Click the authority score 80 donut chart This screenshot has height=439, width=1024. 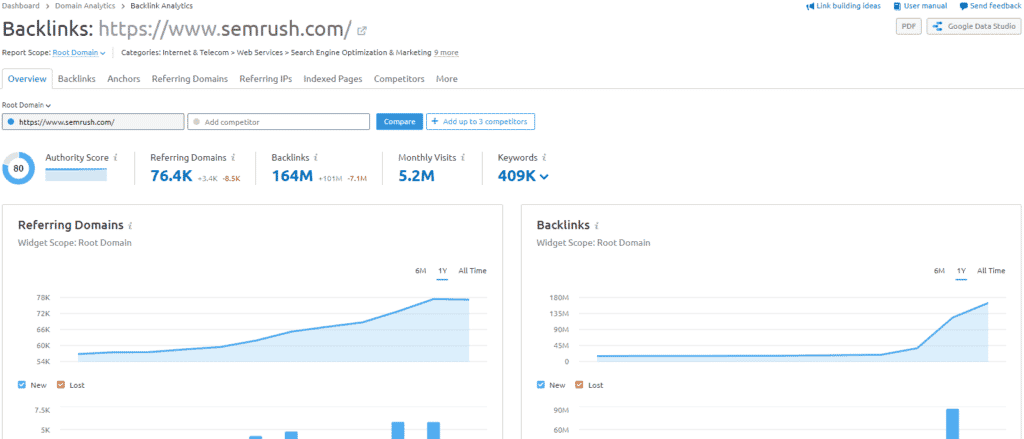pos(18,169)
